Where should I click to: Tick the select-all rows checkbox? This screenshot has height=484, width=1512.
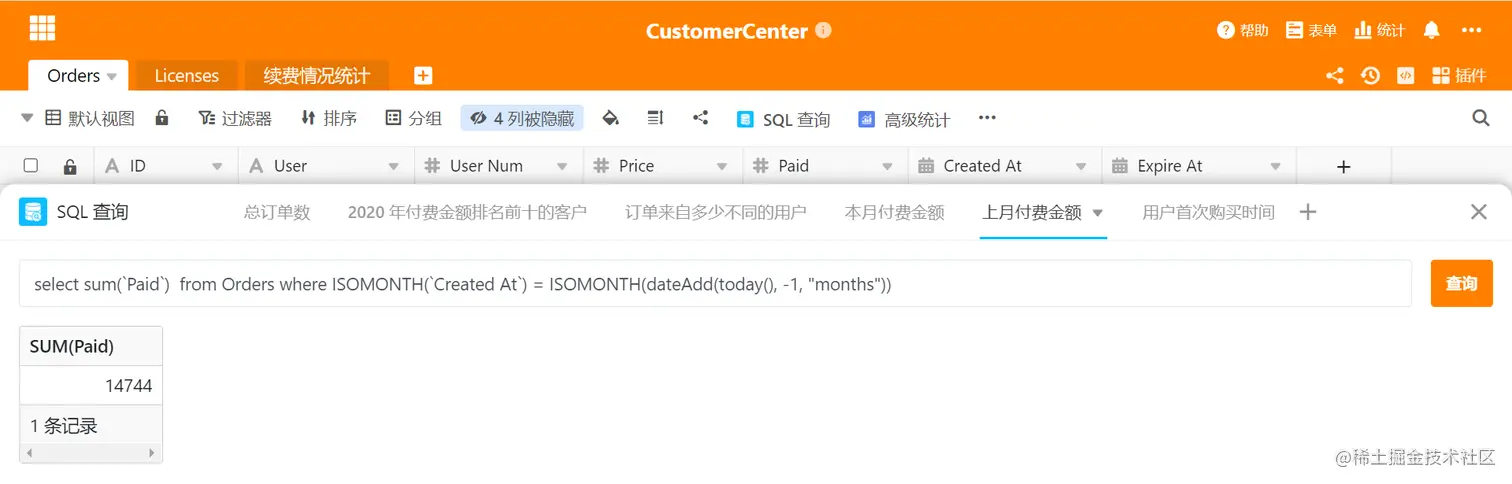[31, 165]
